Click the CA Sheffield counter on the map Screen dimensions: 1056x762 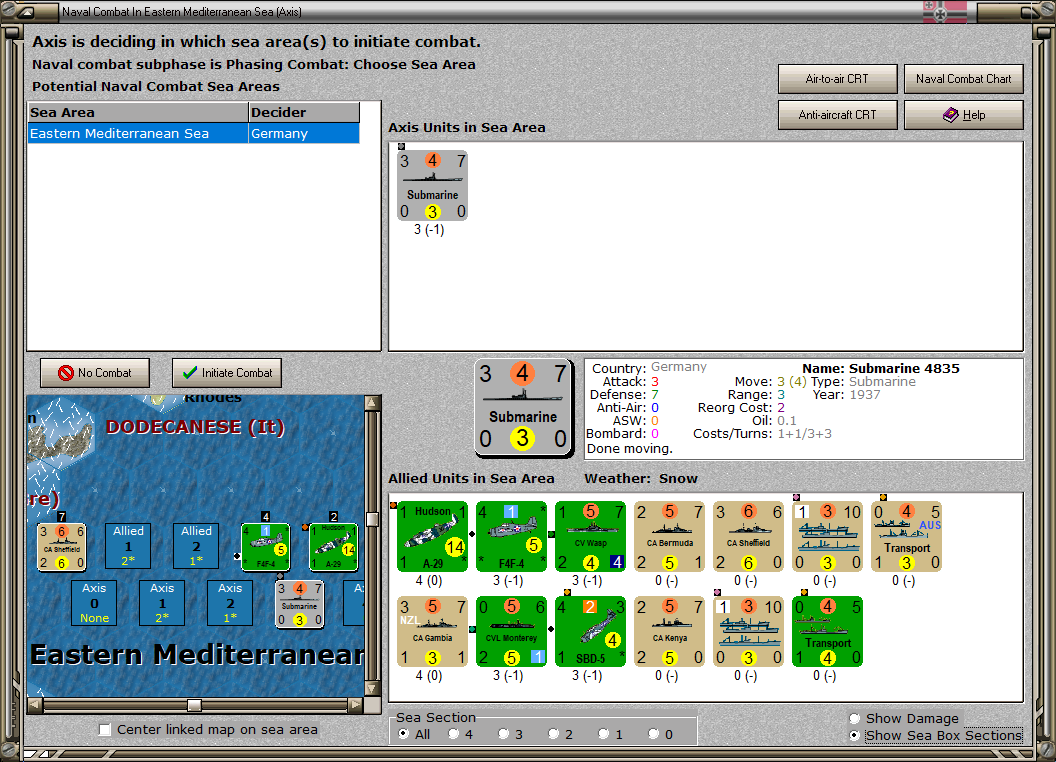(61, 547)
